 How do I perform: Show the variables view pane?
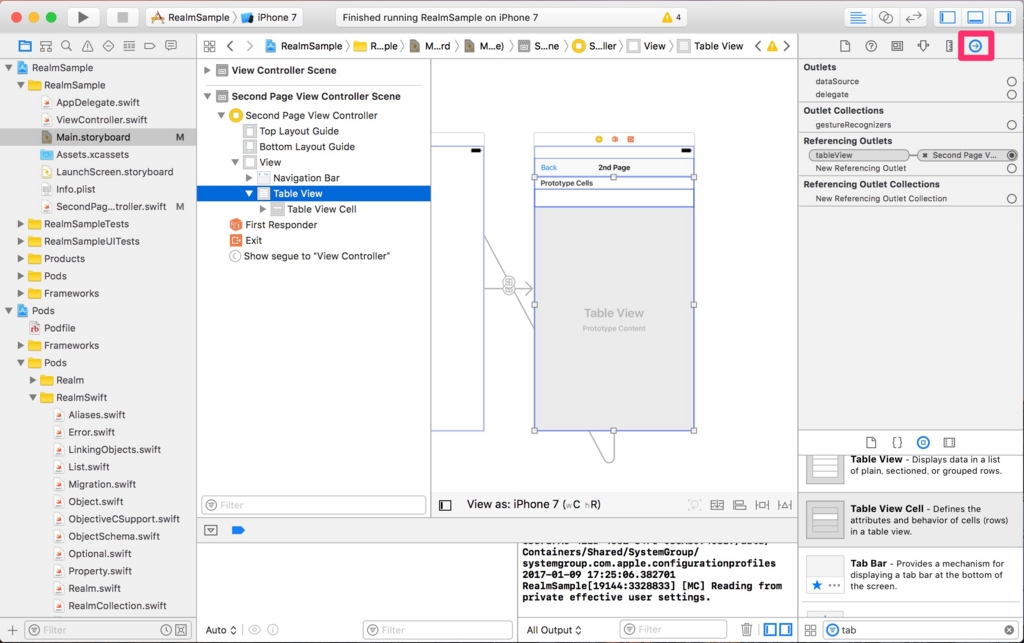(771, 629)
